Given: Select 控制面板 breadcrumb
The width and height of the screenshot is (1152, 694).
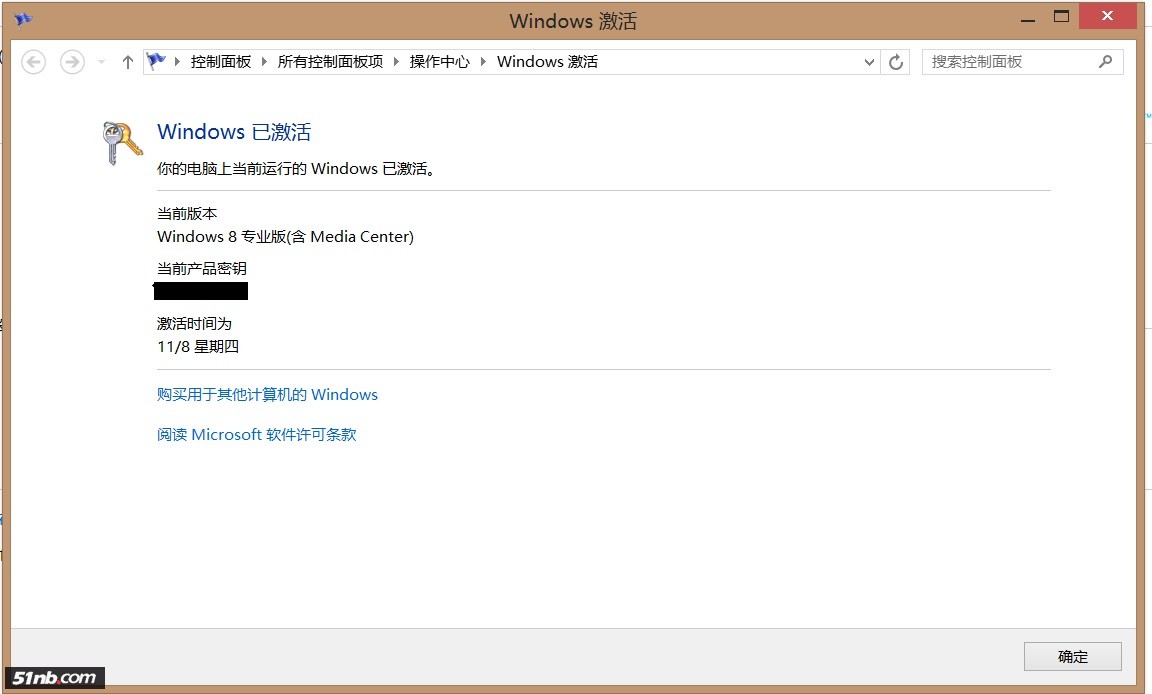Looking at the screenshot, I should pos(220,62).
